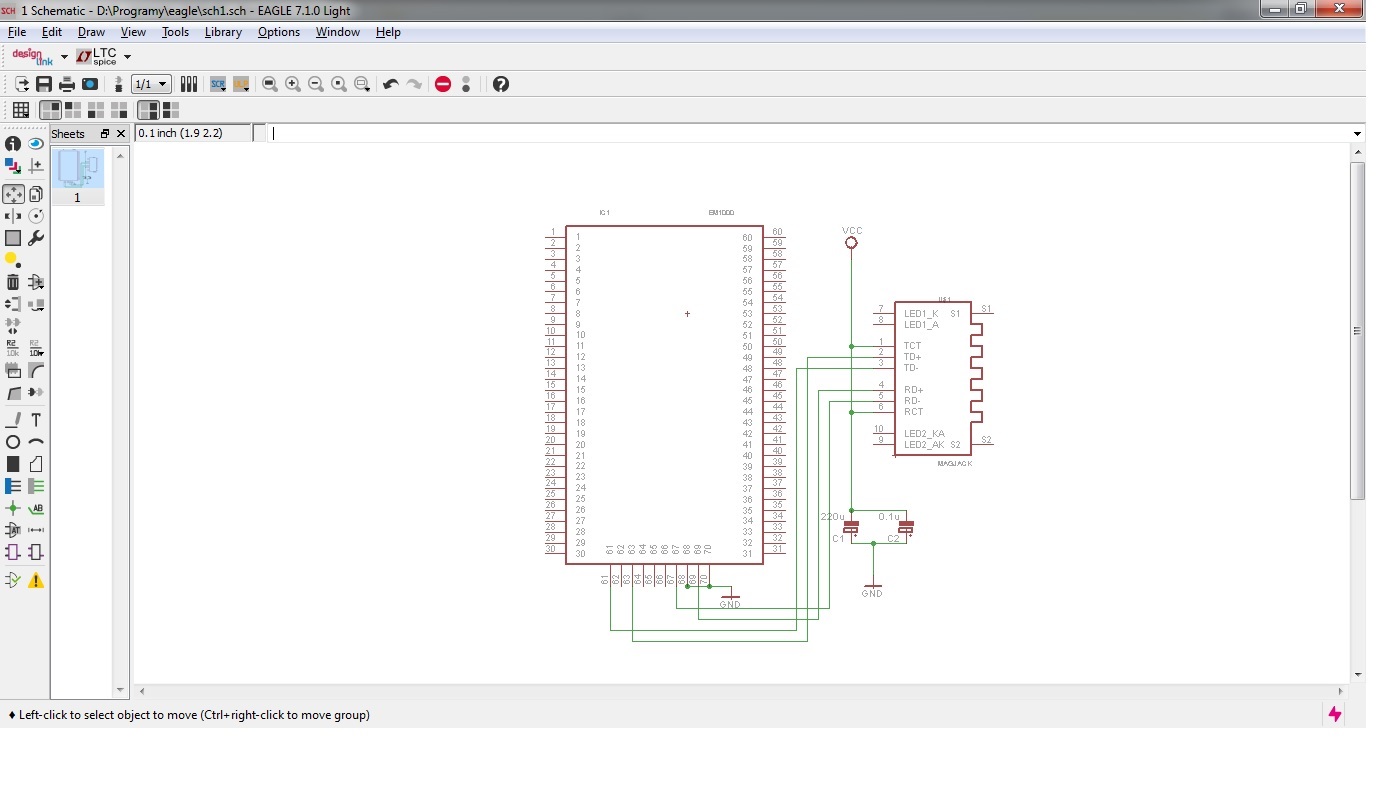Image resolution: width=1384 pixels, height=792 pixels.
Task: Open the Draw menu
Action: pos(91,32)
